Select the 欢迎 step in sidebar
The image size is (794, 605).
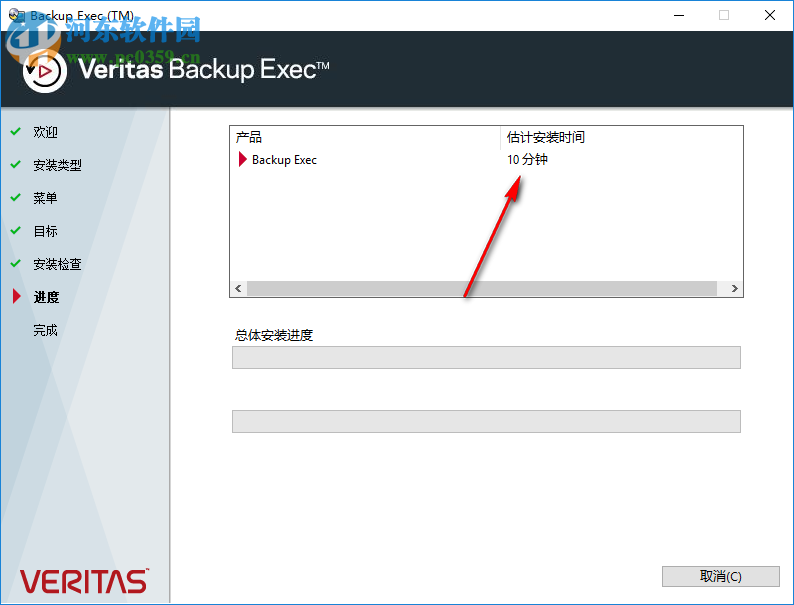pyautogui.click(x=45, y=132)
